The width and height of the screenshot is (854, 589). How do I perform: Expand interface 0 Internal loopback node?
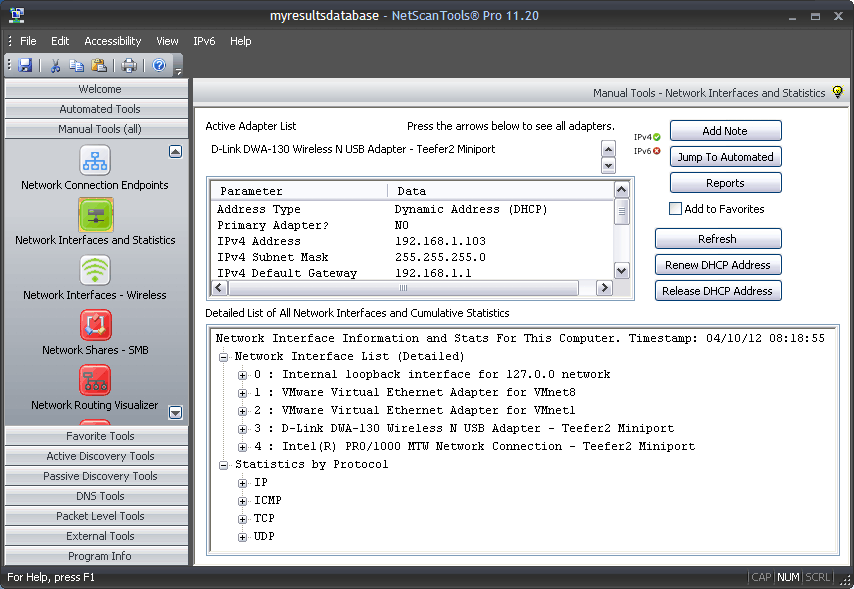242,375
